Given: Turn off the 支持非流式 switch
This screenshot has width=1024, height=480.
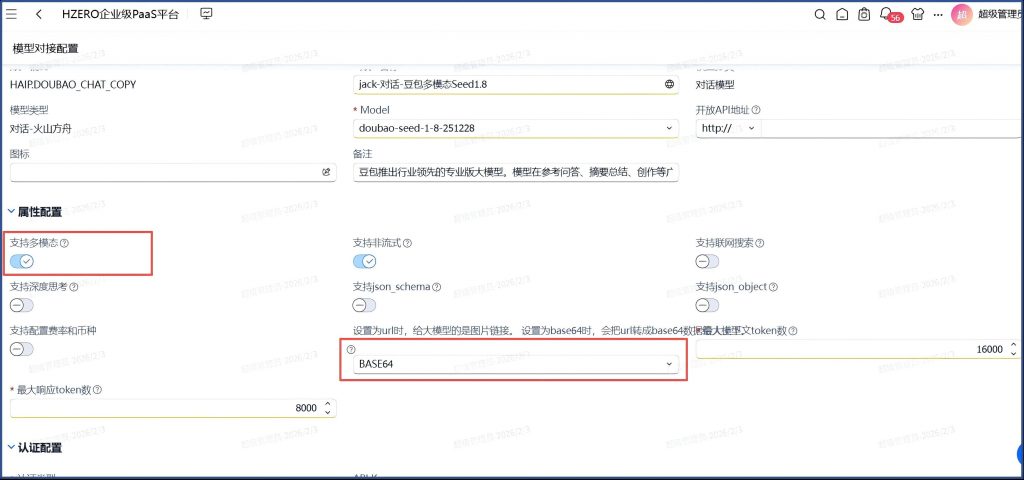Looking at the screenshot, I should point(365,261).
